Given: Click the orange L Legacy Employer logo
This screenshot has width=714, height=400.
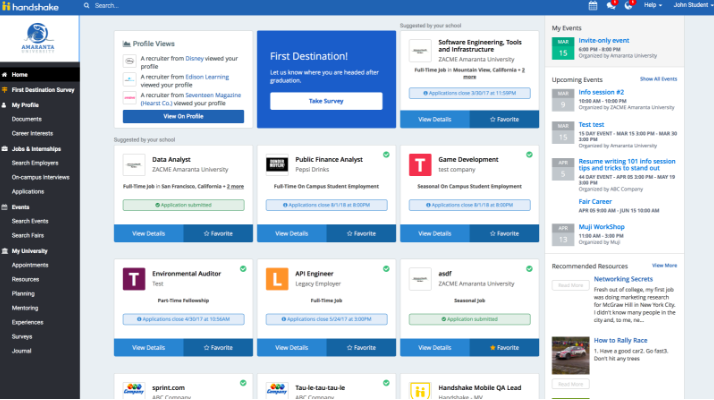Looking at the screenshot, I should 277,279.
